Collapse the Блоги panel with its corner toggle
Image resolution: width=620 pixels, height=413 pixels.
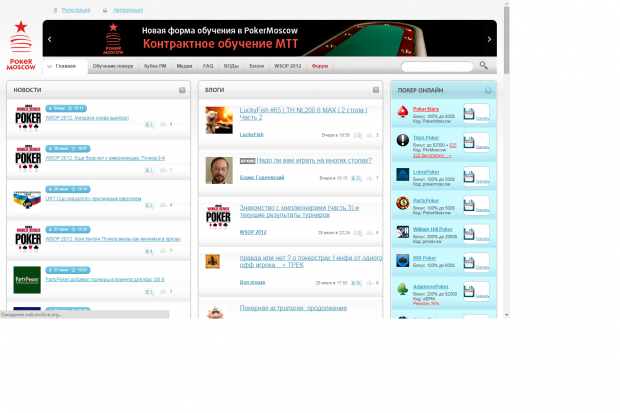point(376,90)
